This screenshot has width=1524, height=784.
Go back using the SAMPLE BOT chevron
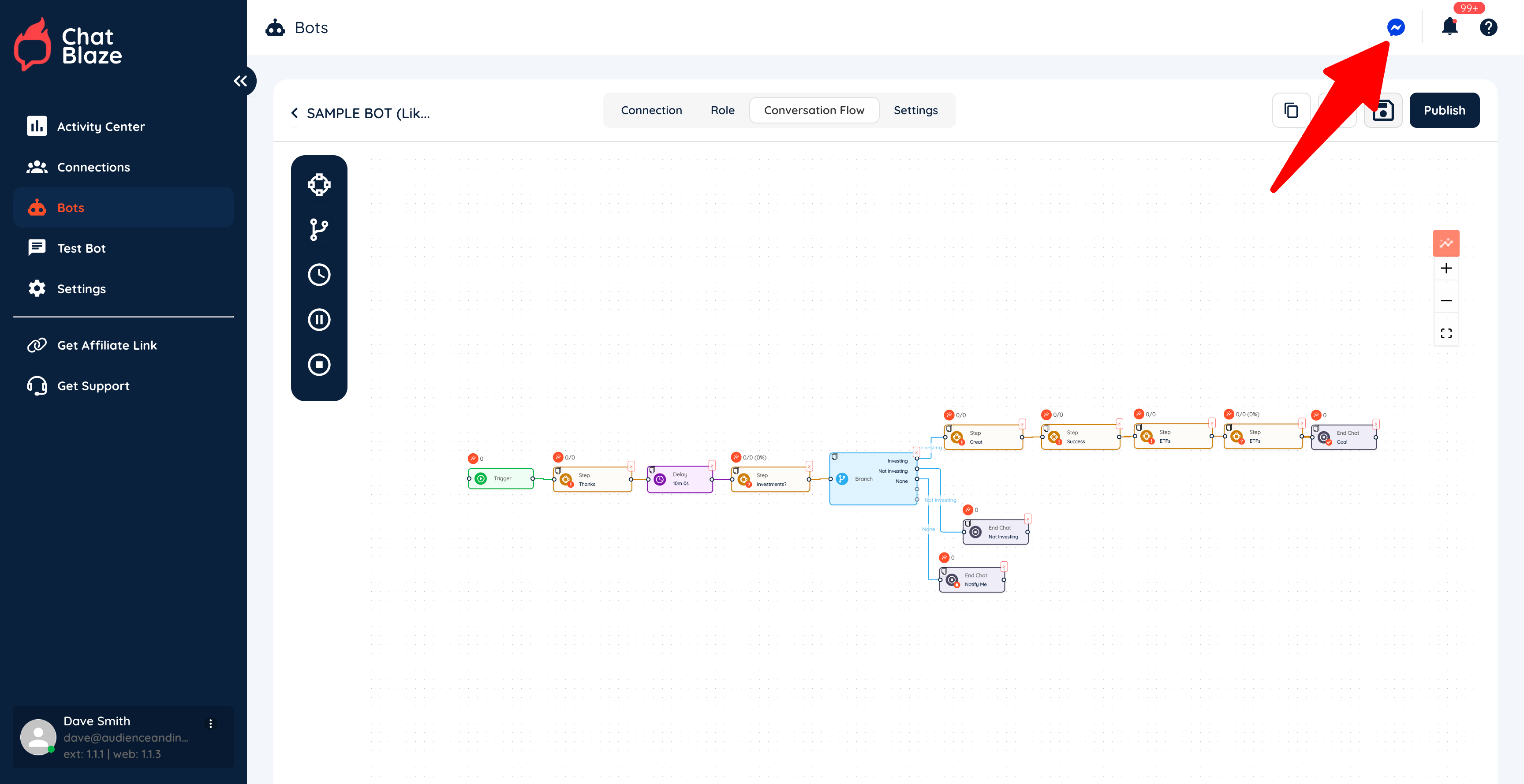[295, 113]
